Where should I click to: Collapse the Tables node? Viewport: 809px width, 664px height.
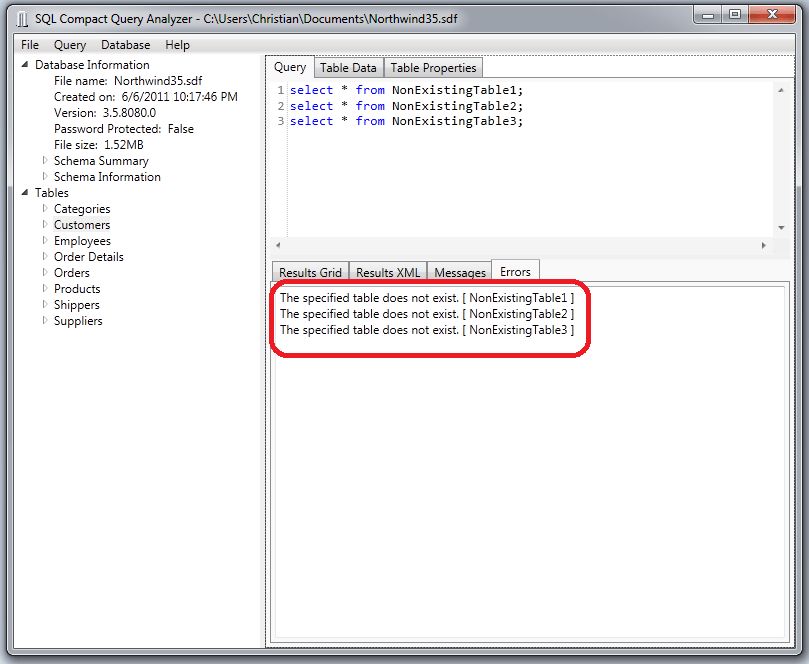tap(25, 192)
